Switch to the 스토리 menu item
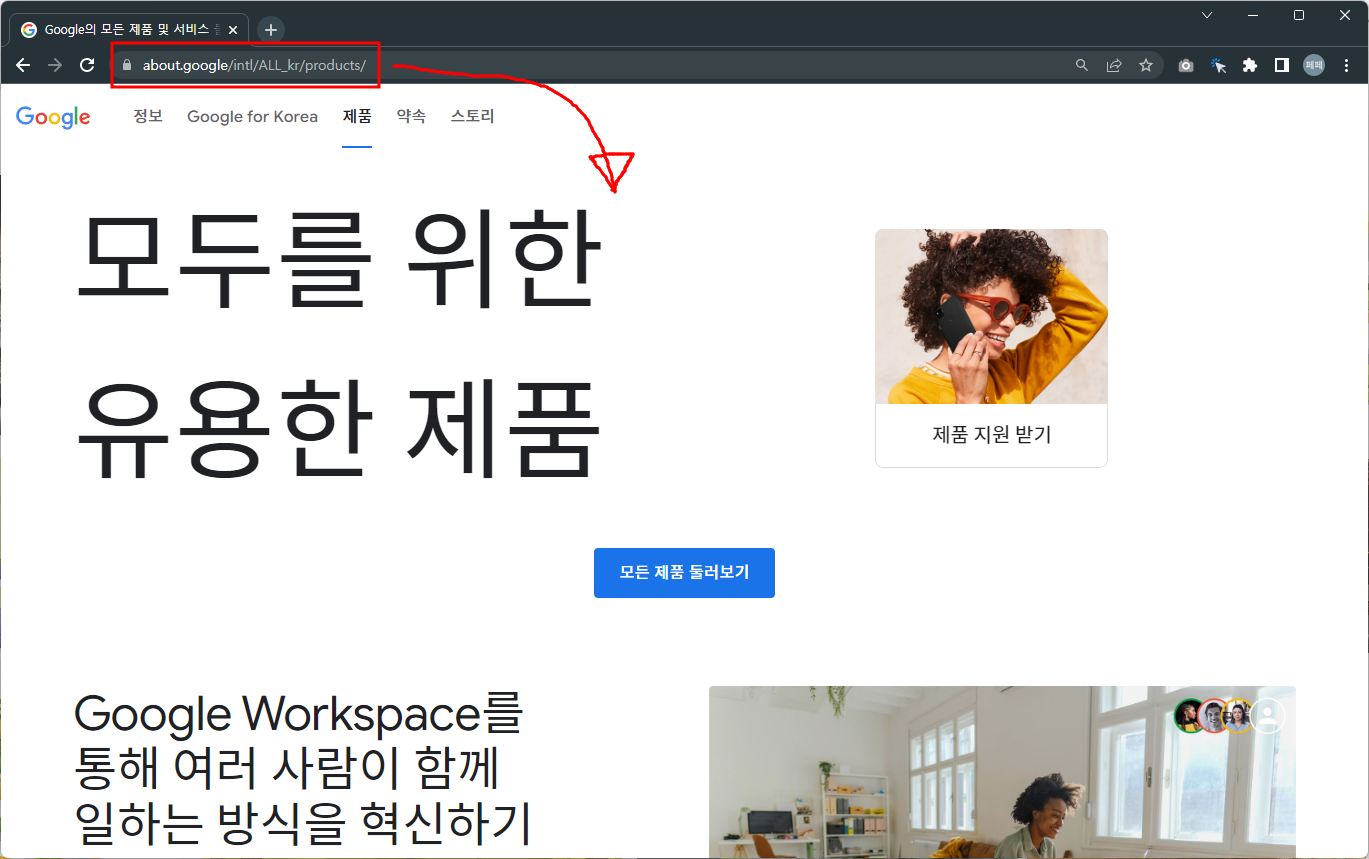Image resolution: width=1369 pixels, height=859 pixels. [472, 116]
